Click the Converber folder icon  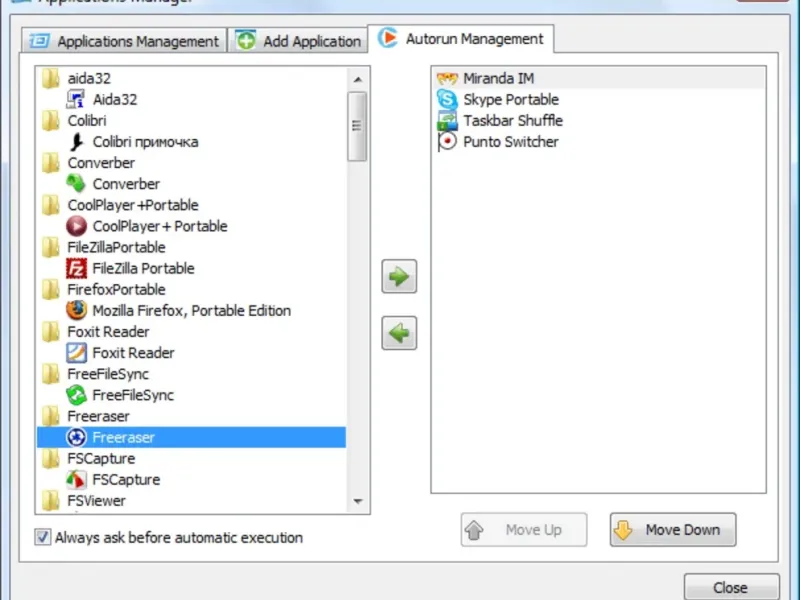51,163
